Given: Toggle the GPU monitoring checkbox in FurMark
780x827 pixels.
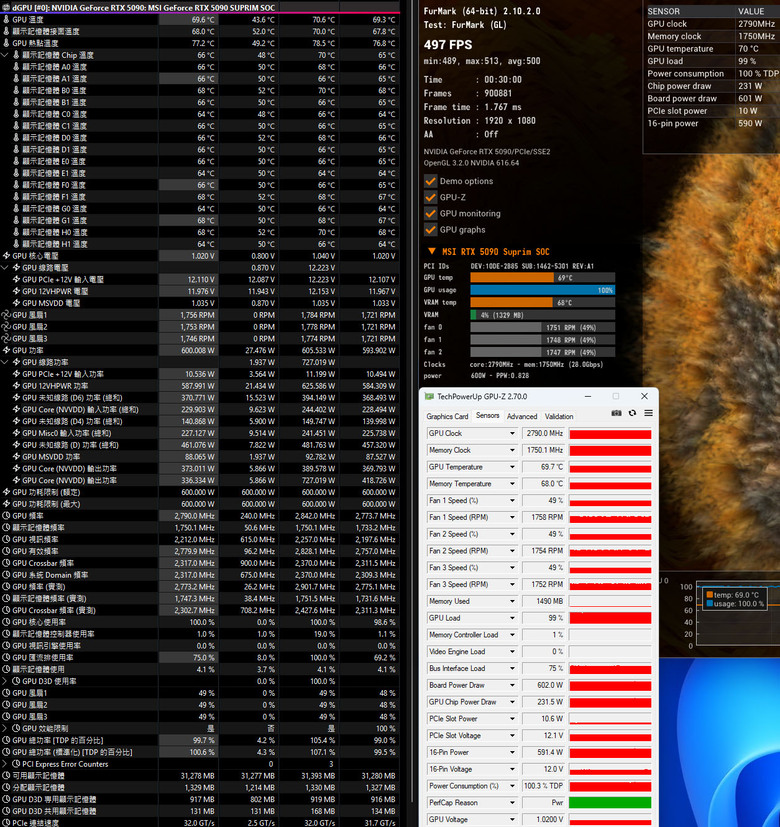Looking at the screenshot, I should pyautogui.click(x=430, y=214).
